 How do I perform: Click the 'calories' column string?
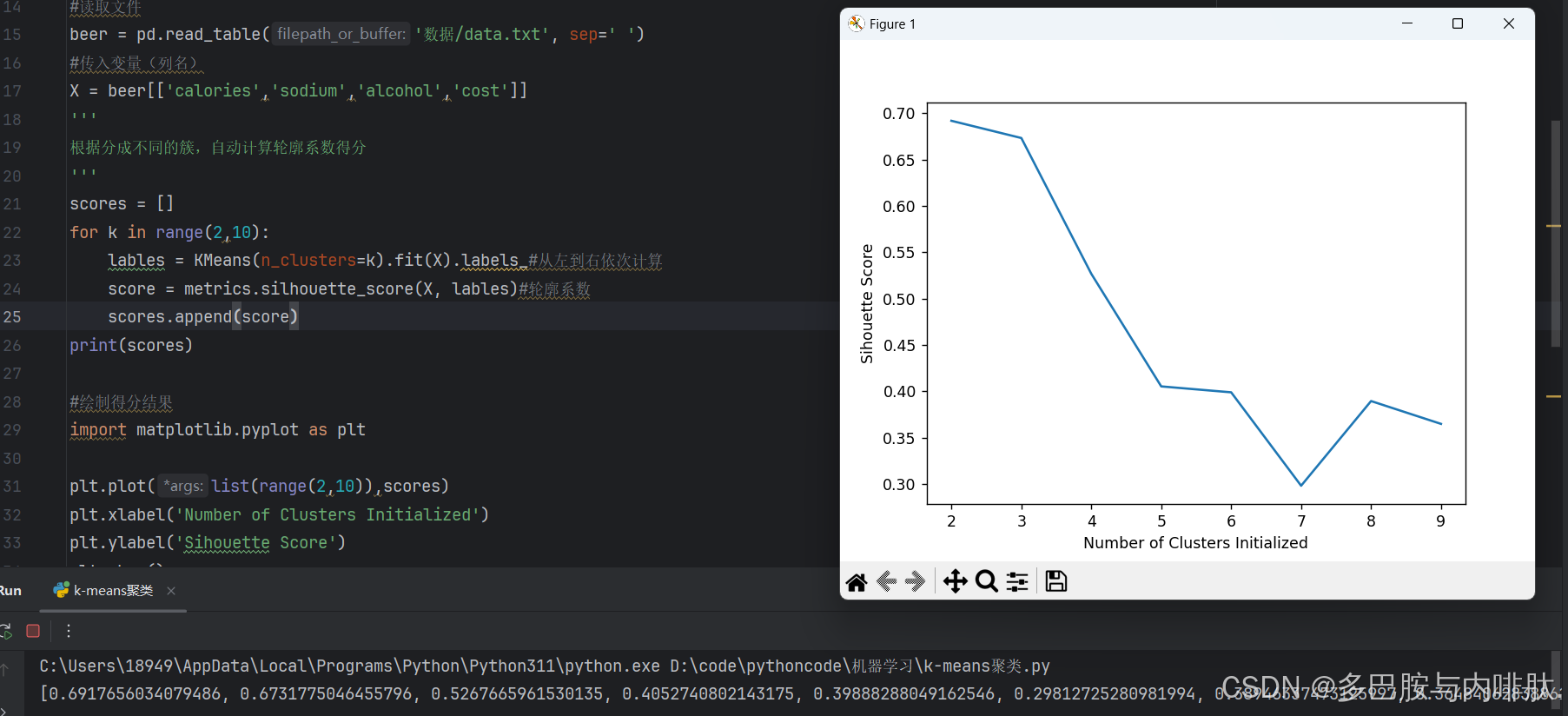pyautogui.click(x=214, y=90)
